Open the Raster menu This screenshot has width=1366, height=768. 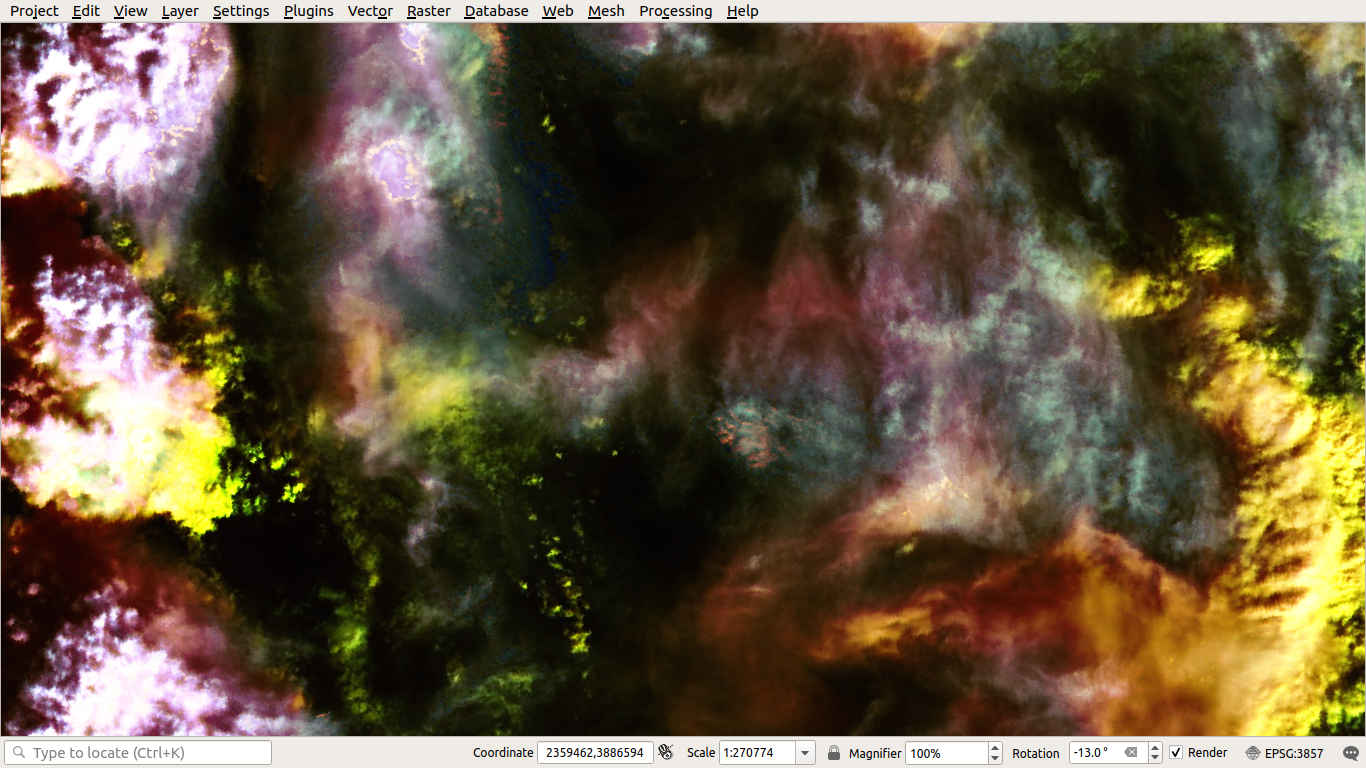pos(428,11)
